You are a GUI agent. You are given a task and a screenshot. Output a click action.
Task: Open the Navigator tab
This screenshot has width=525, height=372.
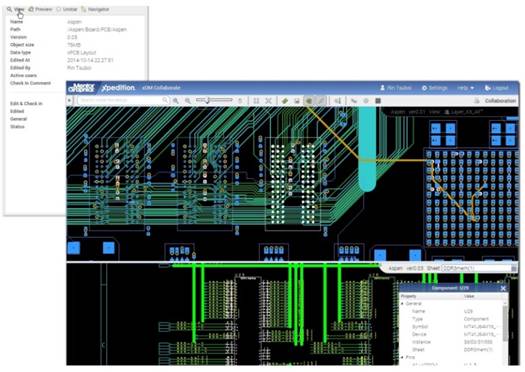95,9
